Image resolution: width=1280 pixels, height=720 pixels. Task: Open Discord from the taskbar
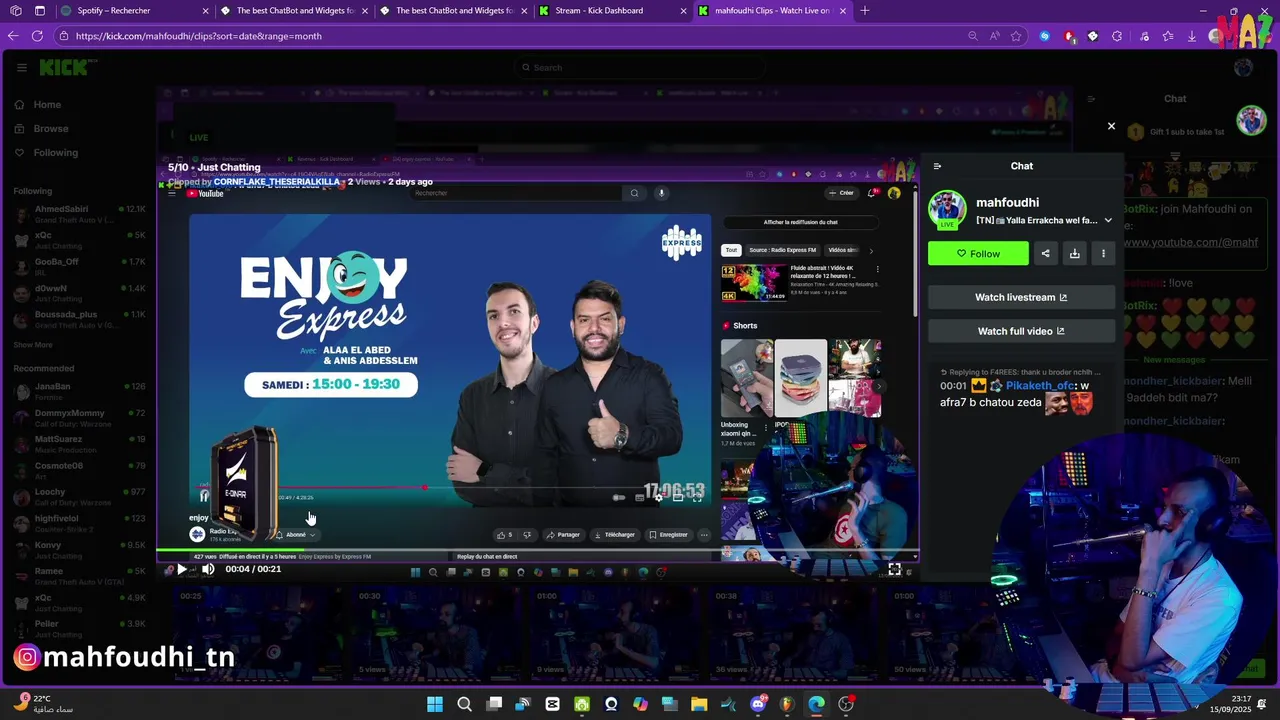(x=758, y=704)
